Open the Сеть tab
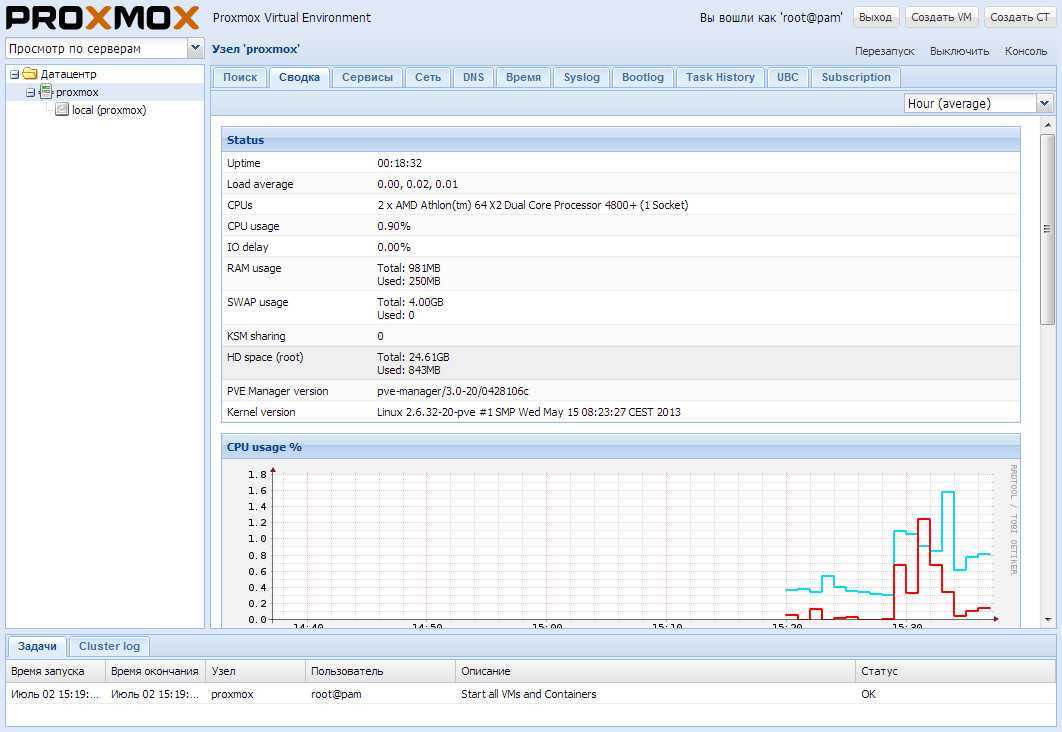The width and height of the screenshot is (1062, 732). click(x=428, y=77)
